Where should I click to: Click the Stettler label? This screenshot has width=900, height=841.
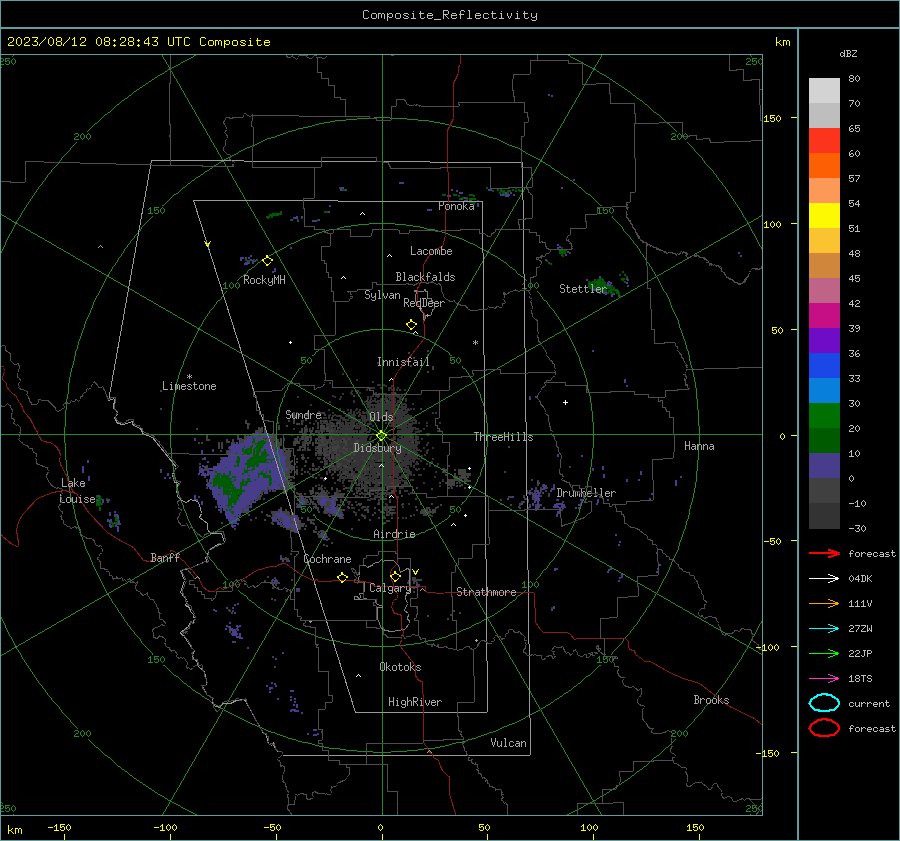pos(583,289)
